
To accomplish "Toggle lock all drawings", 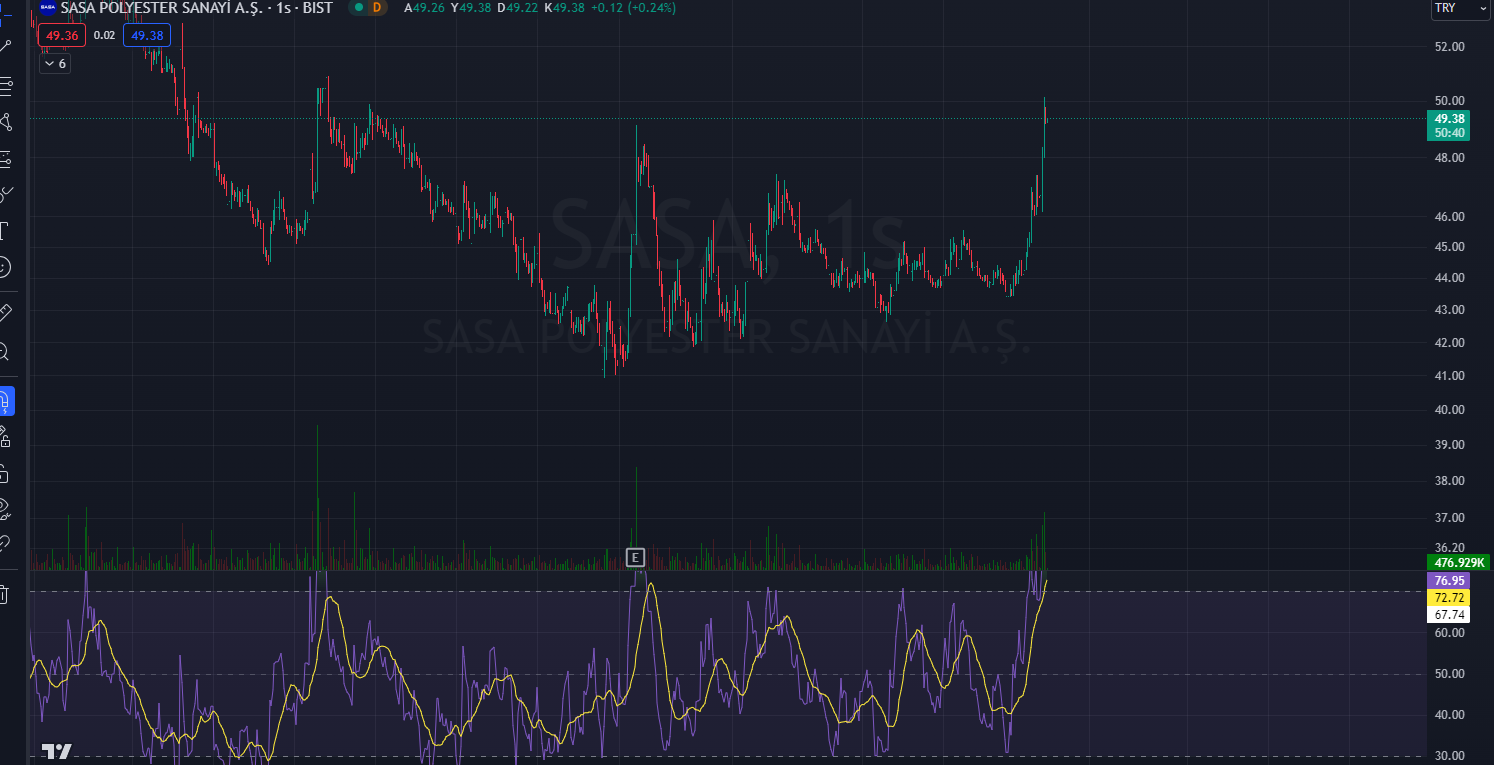I will point(5,473).
